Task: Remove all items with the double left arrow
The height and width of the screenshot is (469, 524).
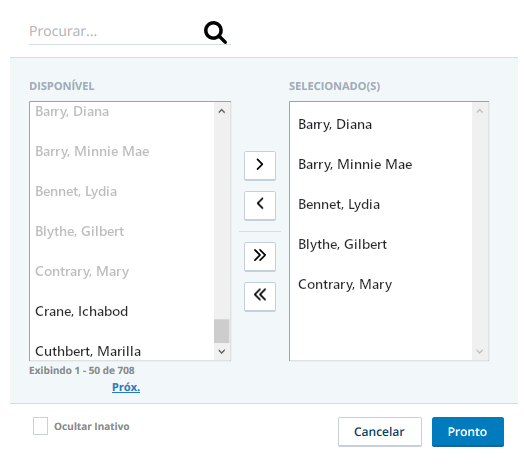Action: tap(260, 297)
